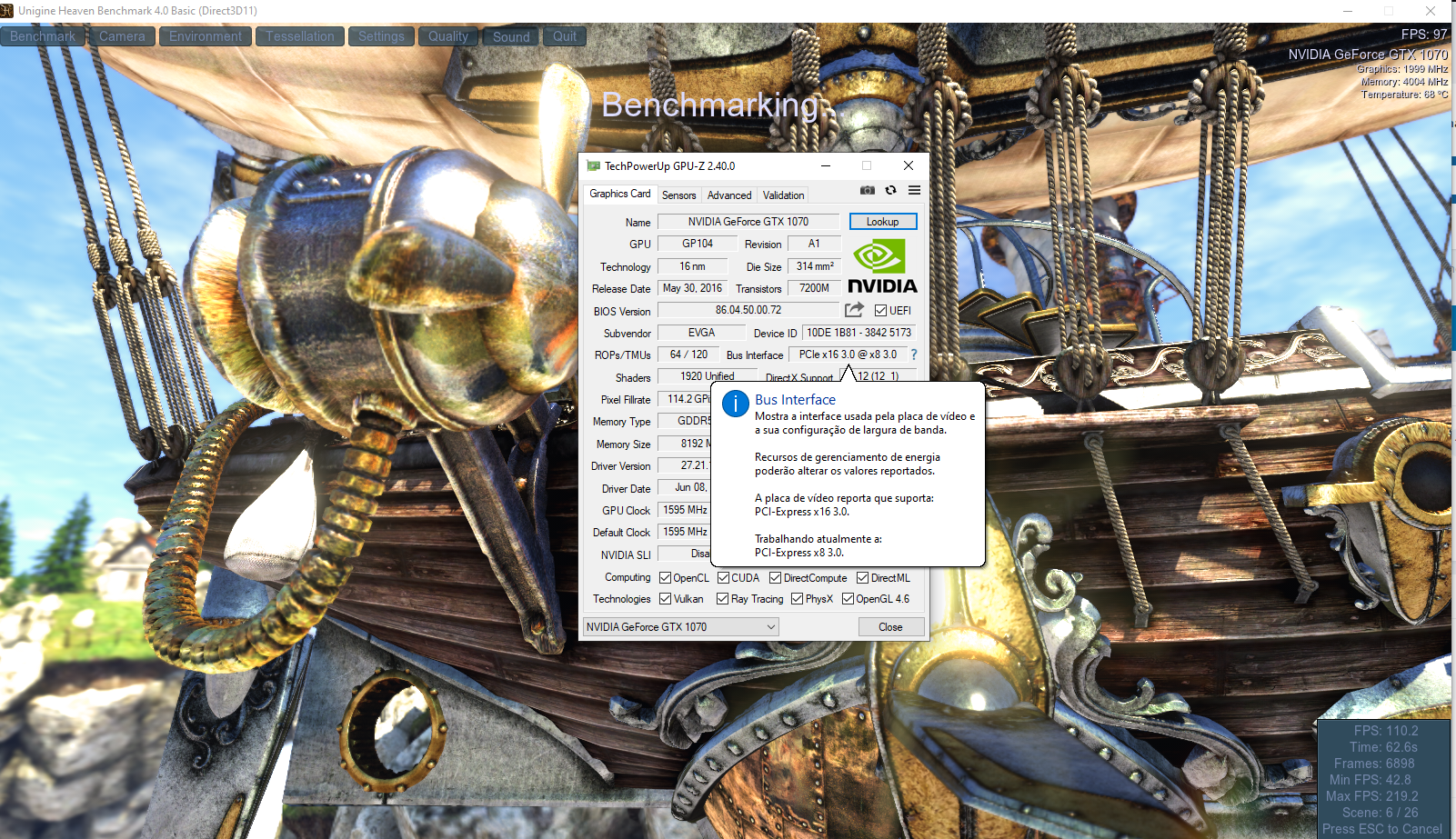Toggle the DirectCompute checkbox

click(x=776, y=578)
